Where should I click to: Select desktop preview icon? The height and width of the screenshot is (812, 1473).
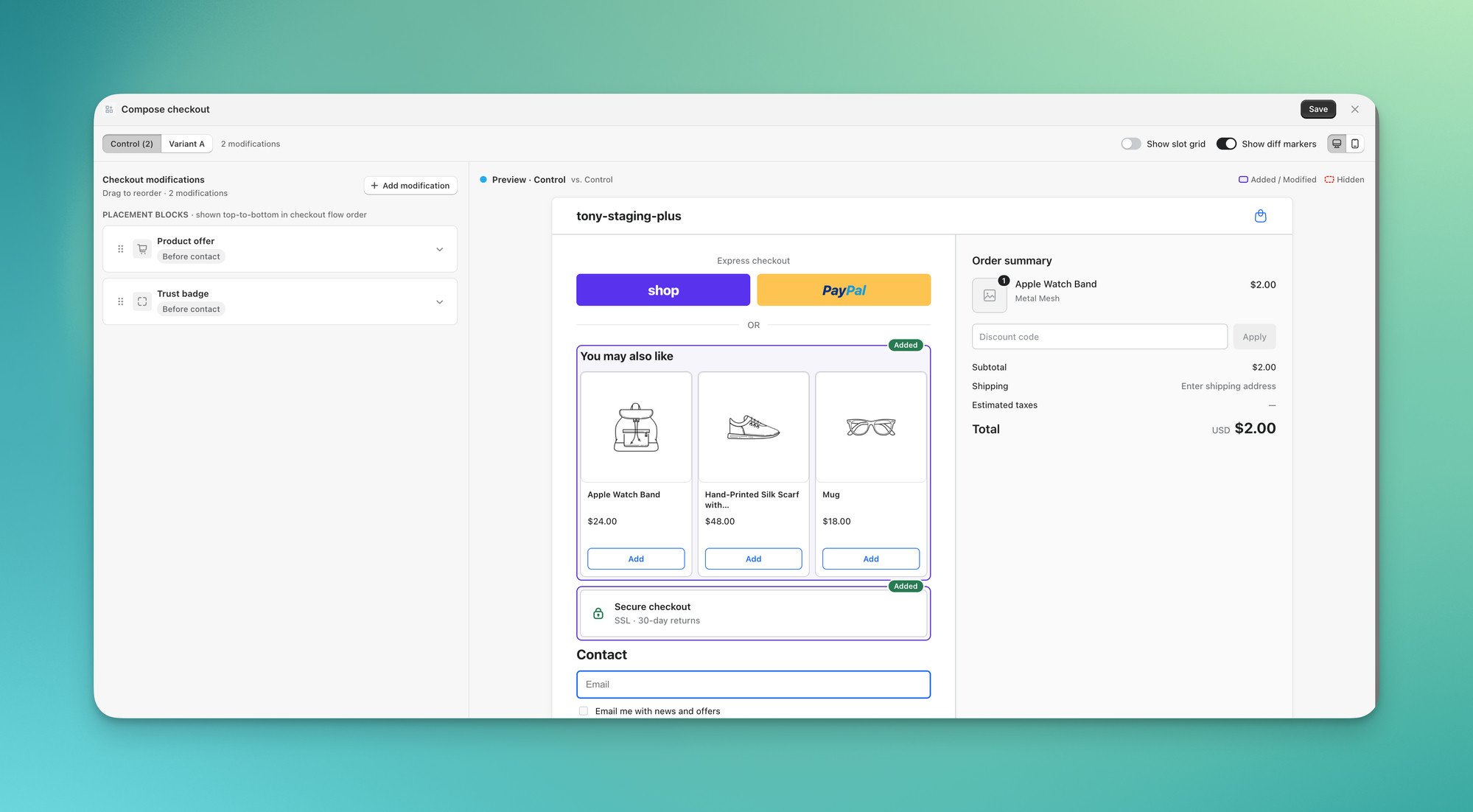point(1337,144)
